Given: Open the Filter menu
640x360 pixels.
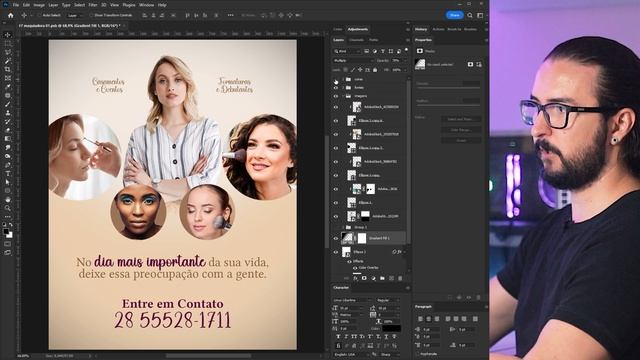Looking at the screenshot, I should (x=93, y=5).
